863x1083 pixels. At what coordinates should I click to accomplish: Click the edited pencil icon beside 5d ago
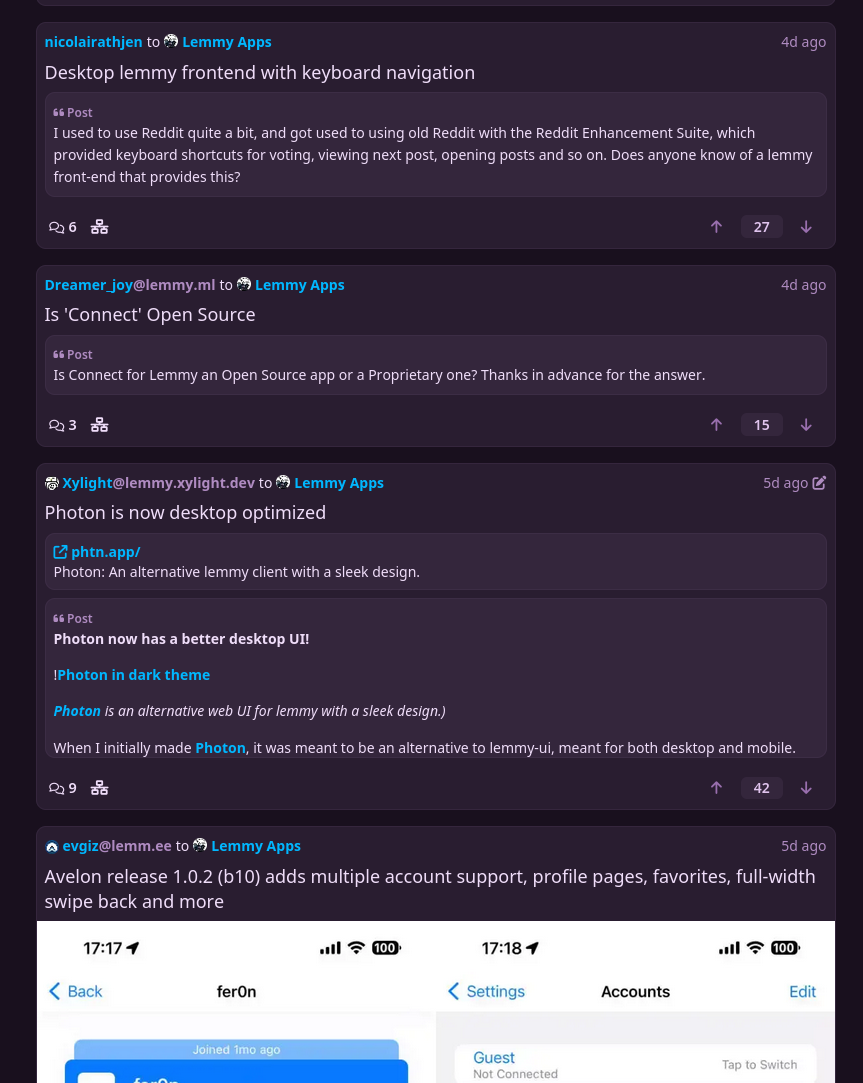819,483
